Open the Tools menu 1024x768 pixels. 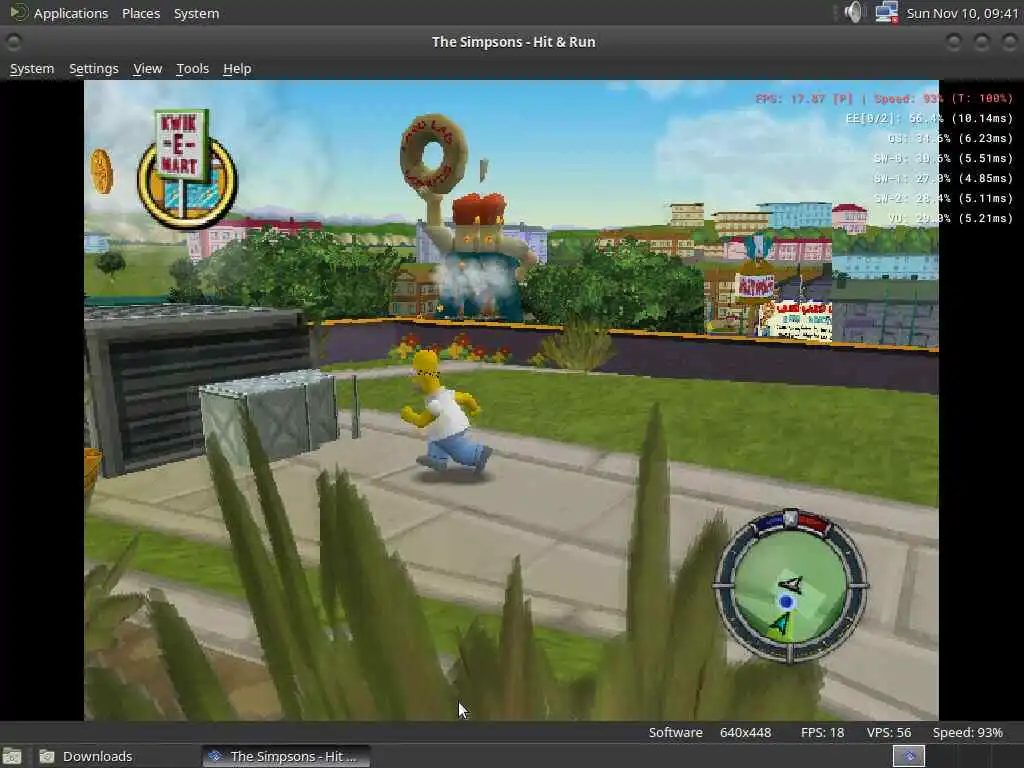(x=193, y=69)
